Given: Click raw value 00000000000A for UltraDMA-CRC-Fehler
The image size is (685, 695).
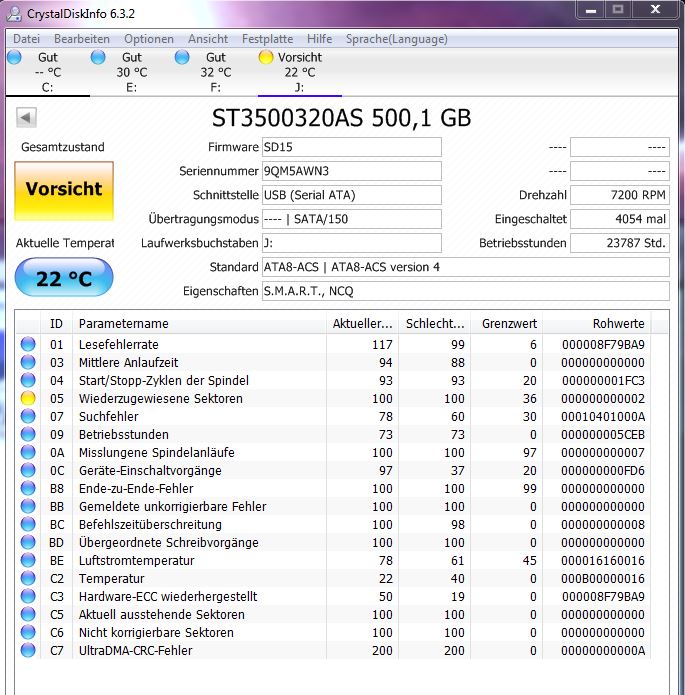Looking at the screenshot, I should (603, 651).
